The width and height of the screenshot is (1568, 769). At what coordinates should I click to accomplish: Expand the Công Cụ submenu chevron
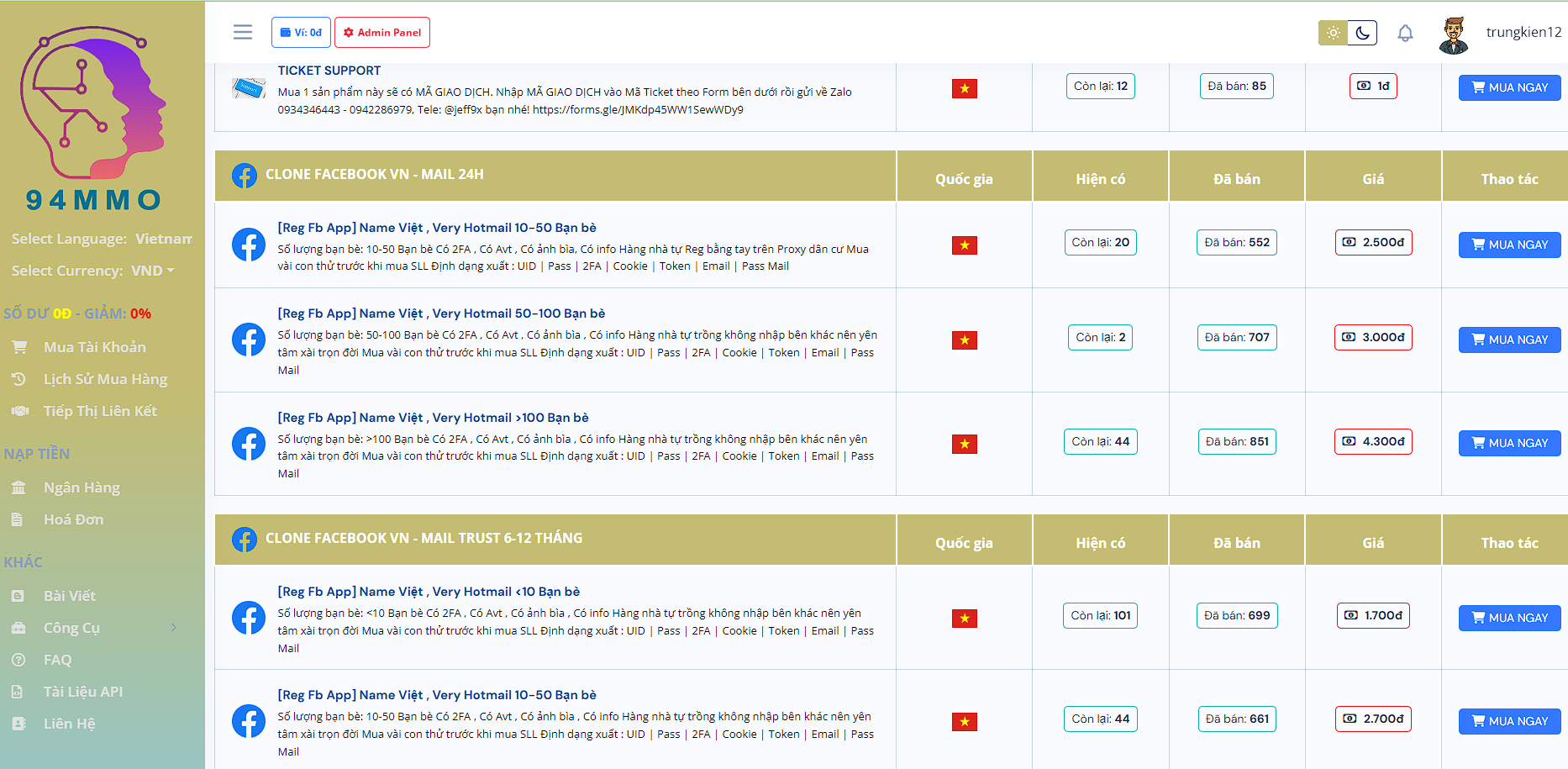pos(174,628)
